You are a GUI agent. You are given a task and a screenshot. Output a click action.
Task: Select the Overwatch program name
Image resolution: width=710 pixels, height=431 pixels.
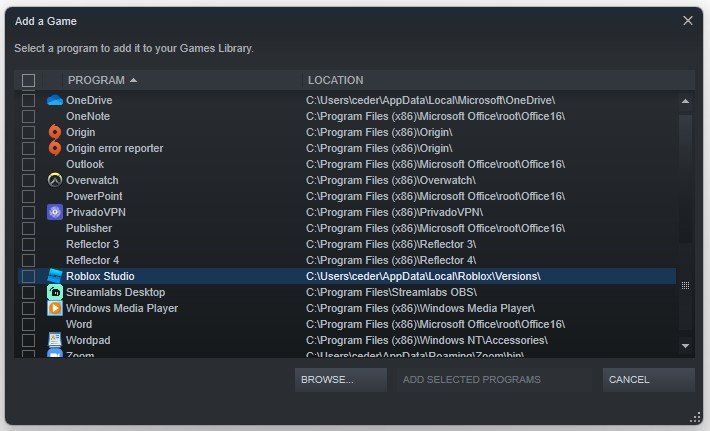tap(92, 180)
